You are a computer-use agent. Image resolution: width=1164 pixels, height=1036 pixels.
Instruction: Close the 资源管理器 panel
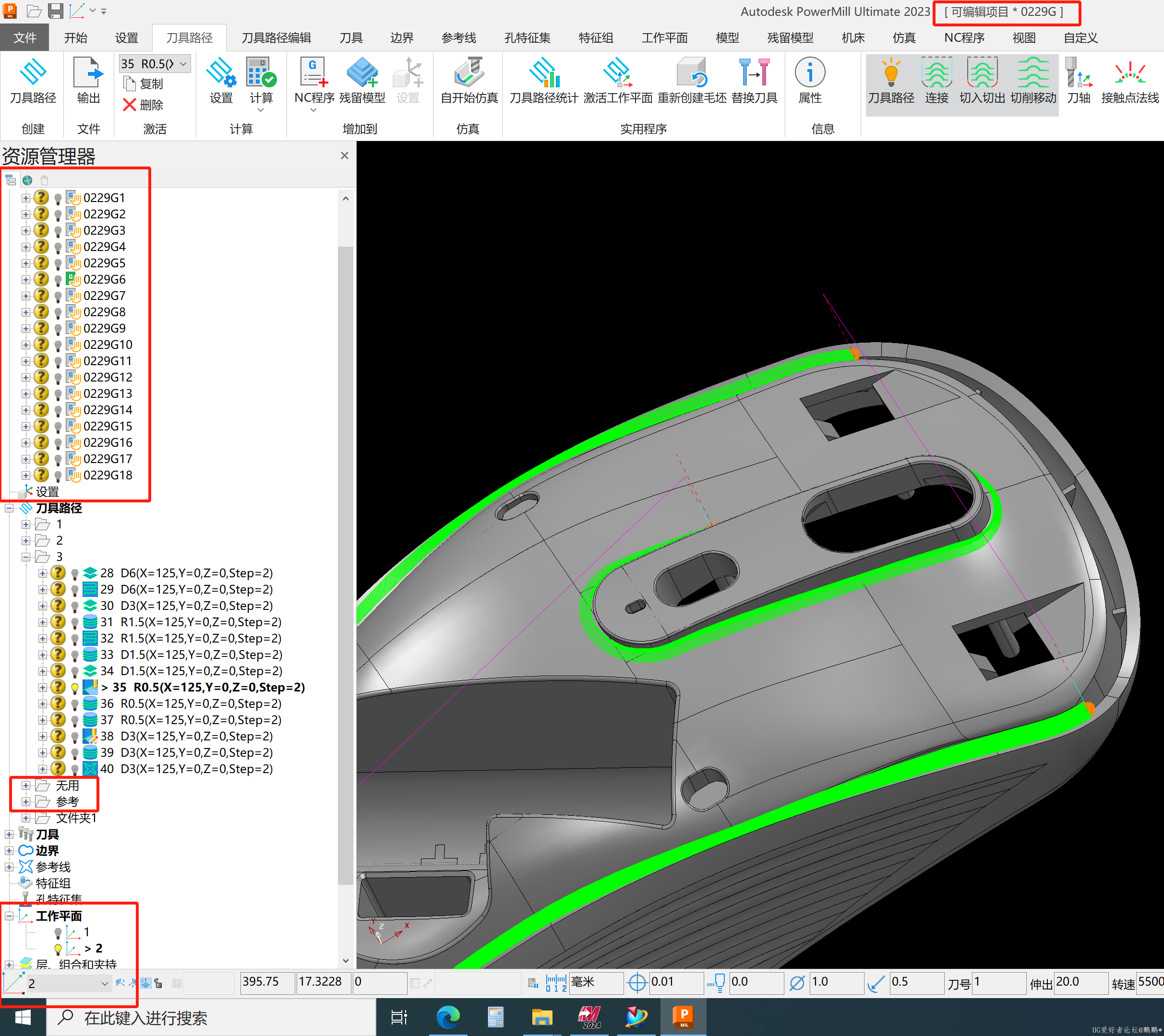(x=344, y=155)
